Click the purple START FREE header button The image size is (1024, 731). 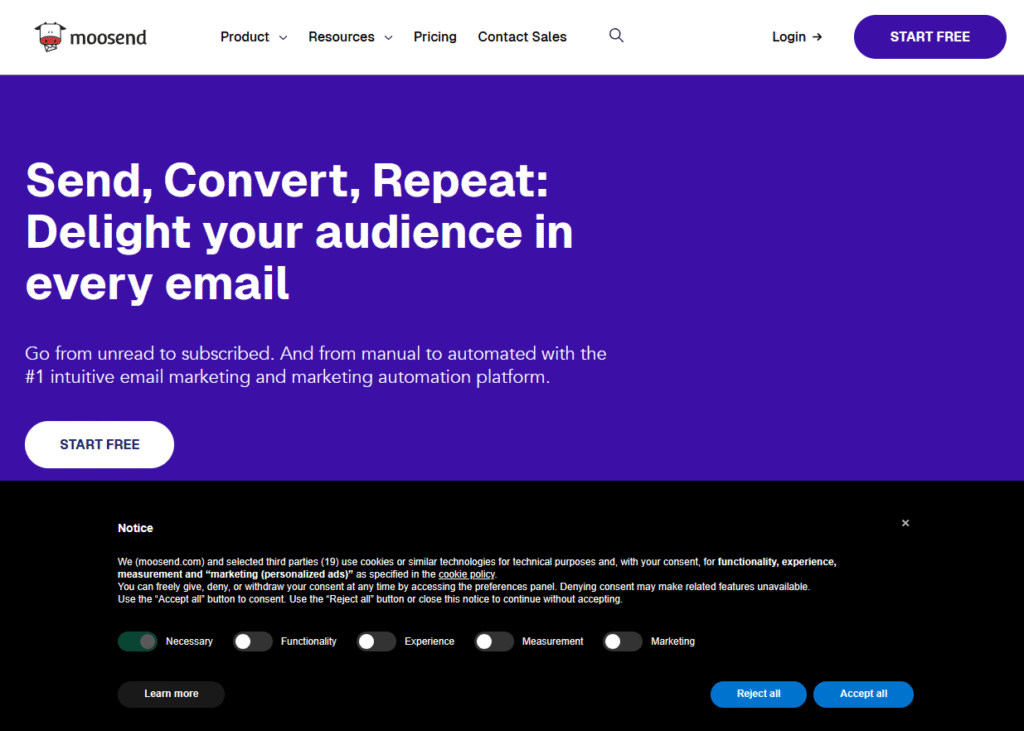click(929, 37)
